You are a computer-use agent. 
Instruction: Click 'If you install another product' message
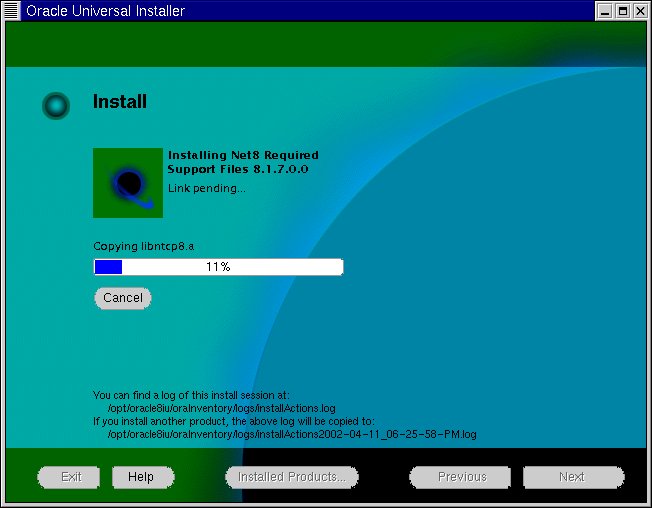(x=234, y=421)
